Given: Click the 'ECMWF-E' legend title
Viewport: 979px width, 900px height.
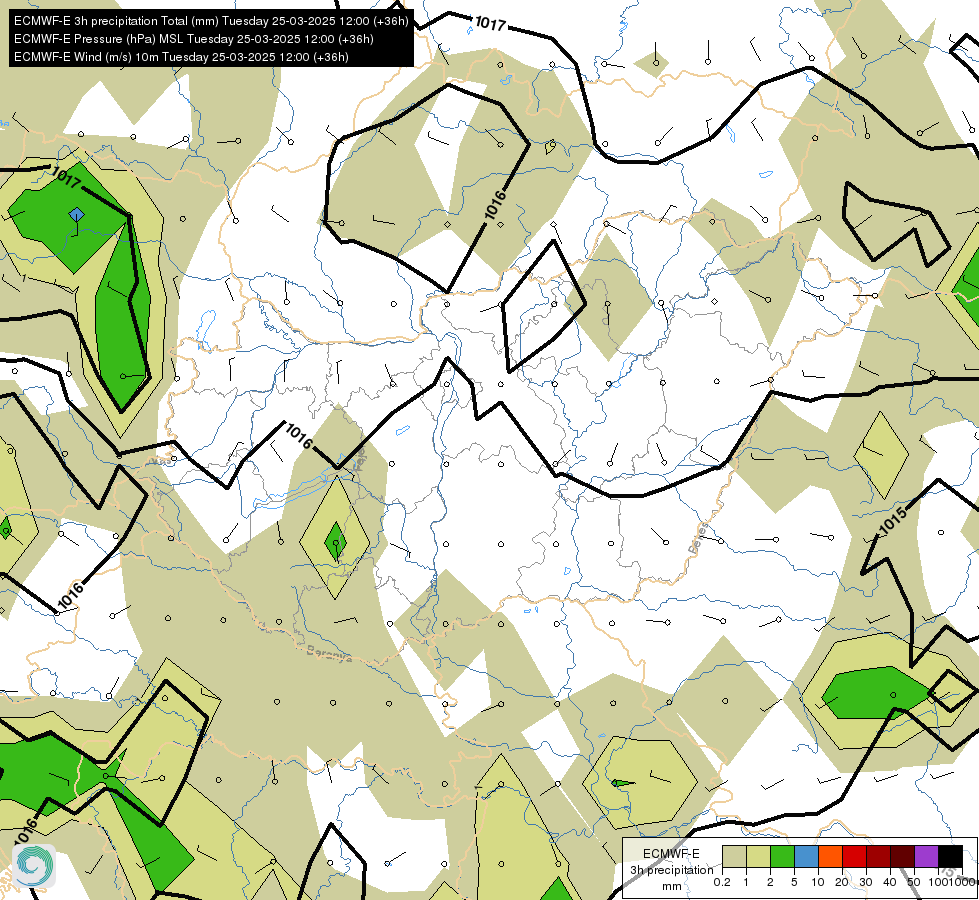Looking at the screenshot, I should pos(671,854).
